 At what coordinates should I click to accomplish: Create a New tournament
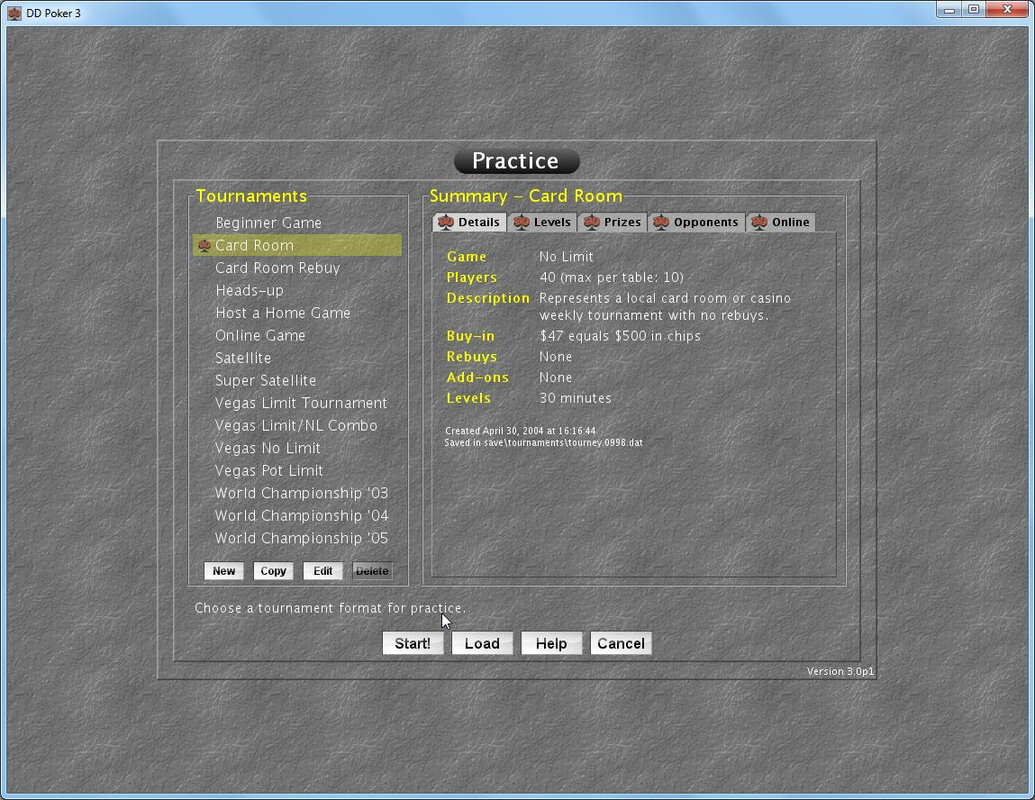point(224,571)
